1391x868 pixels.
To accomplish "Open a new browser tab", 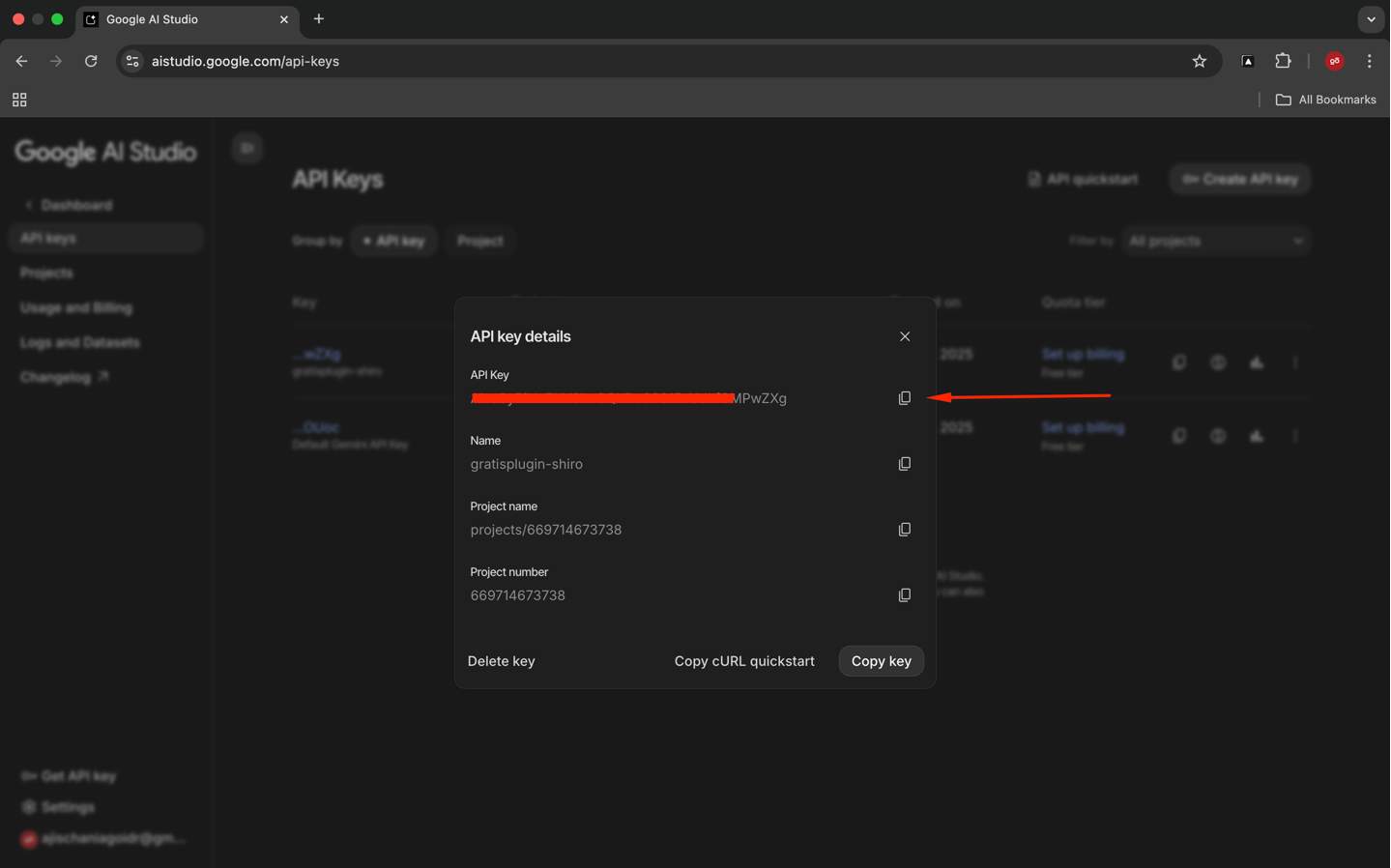I will tap(319, 19).
